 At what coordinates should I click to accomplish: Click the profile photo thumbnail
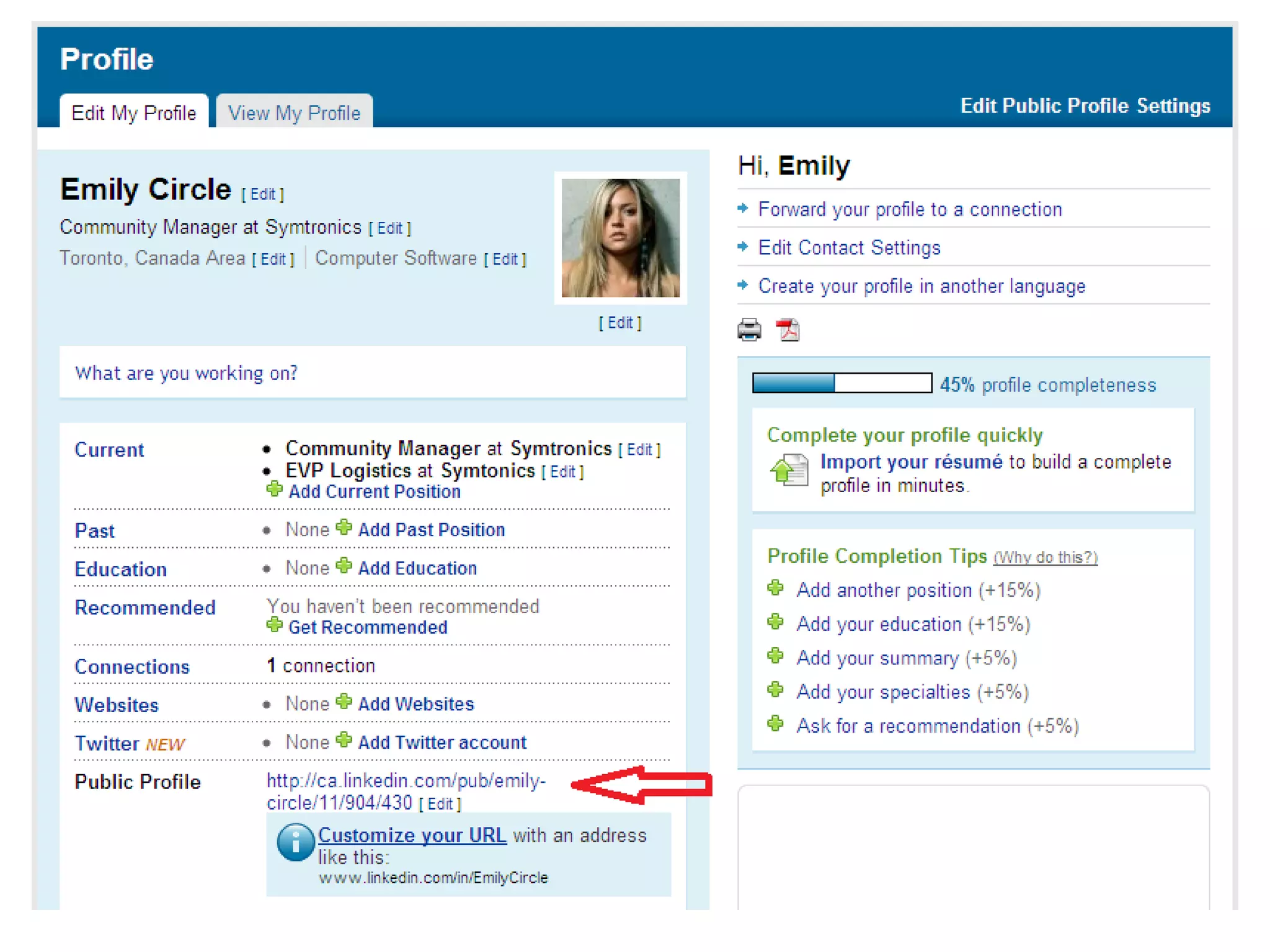point(620,238)
